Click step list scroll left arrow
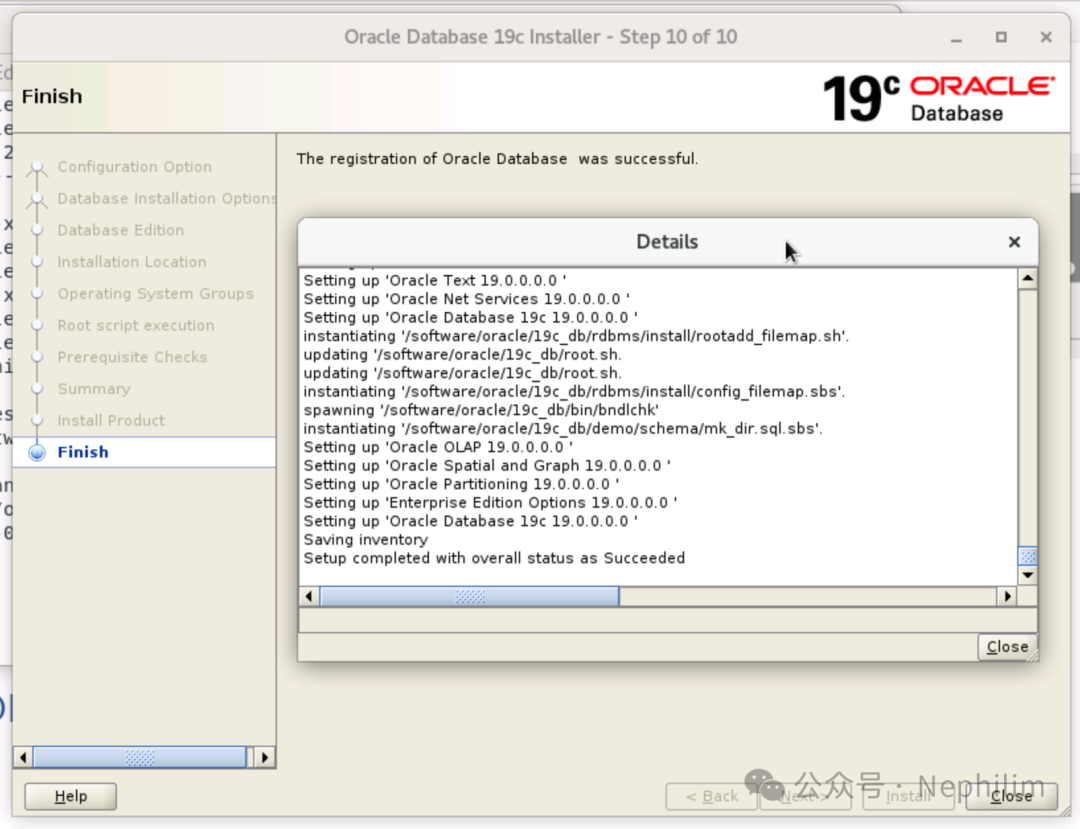The image size is (1080, 829). point(23,757)
